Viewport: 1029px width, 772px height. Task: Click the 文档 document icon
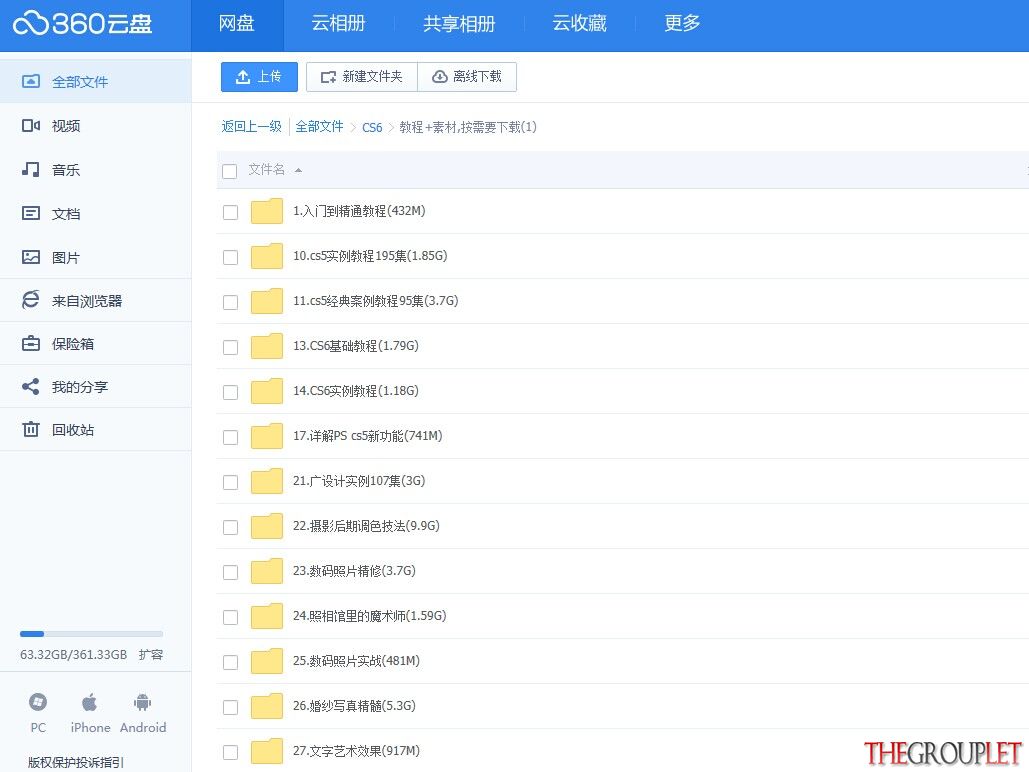click(x=31, y=213)
